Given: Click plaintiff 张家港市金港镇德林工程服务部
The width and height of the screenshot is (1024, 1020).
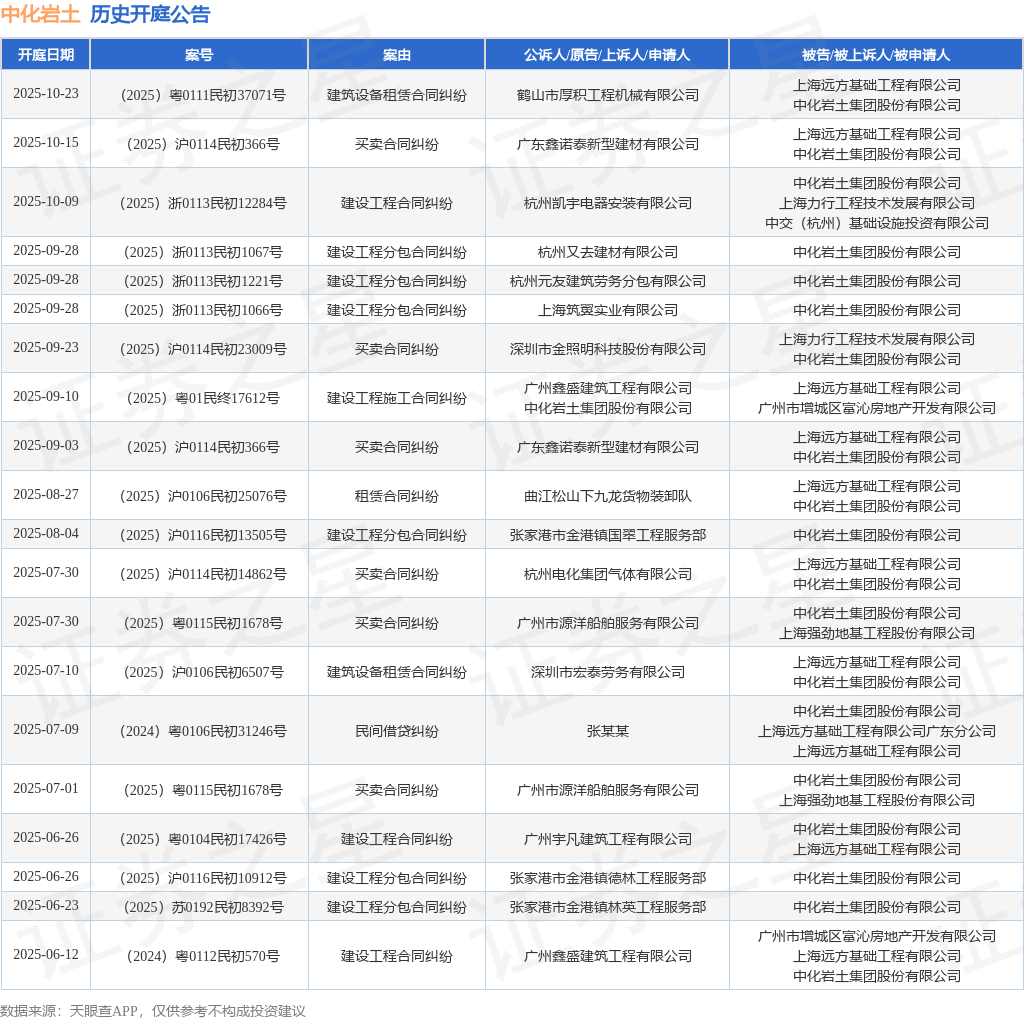Looking at the screenshot, I should point(607,878).
